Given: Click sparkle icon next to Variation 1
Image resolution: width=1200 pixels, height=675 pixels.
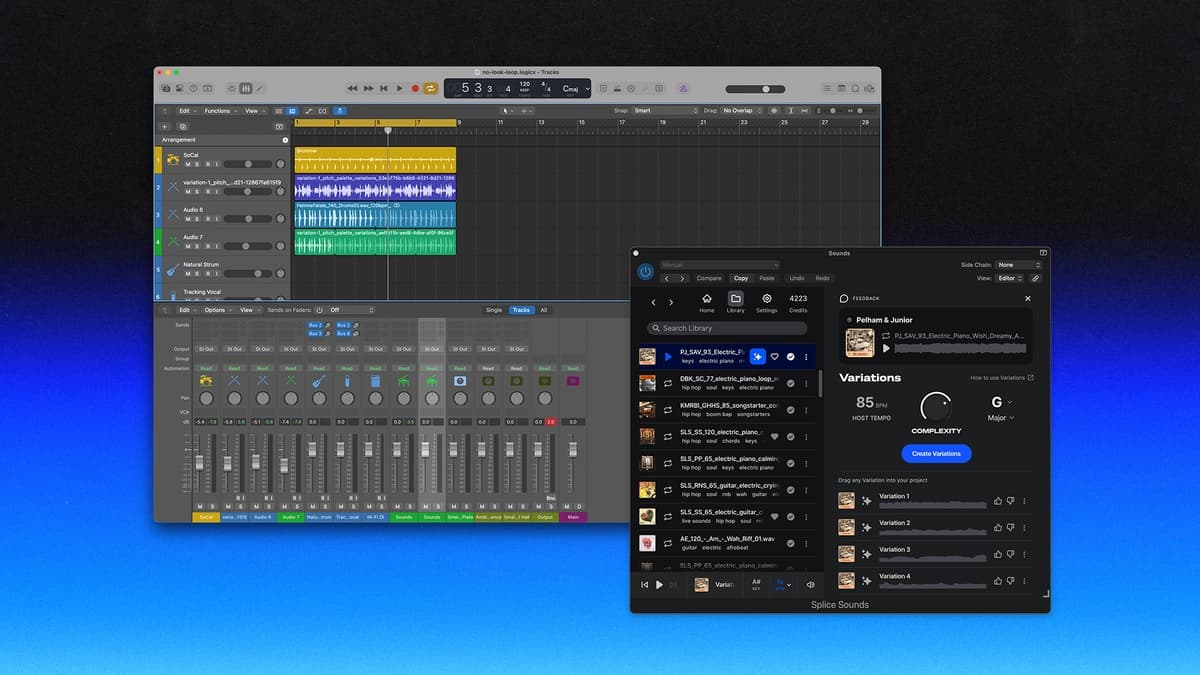Looking at the screenshot, I should click(x=866, y=500).
